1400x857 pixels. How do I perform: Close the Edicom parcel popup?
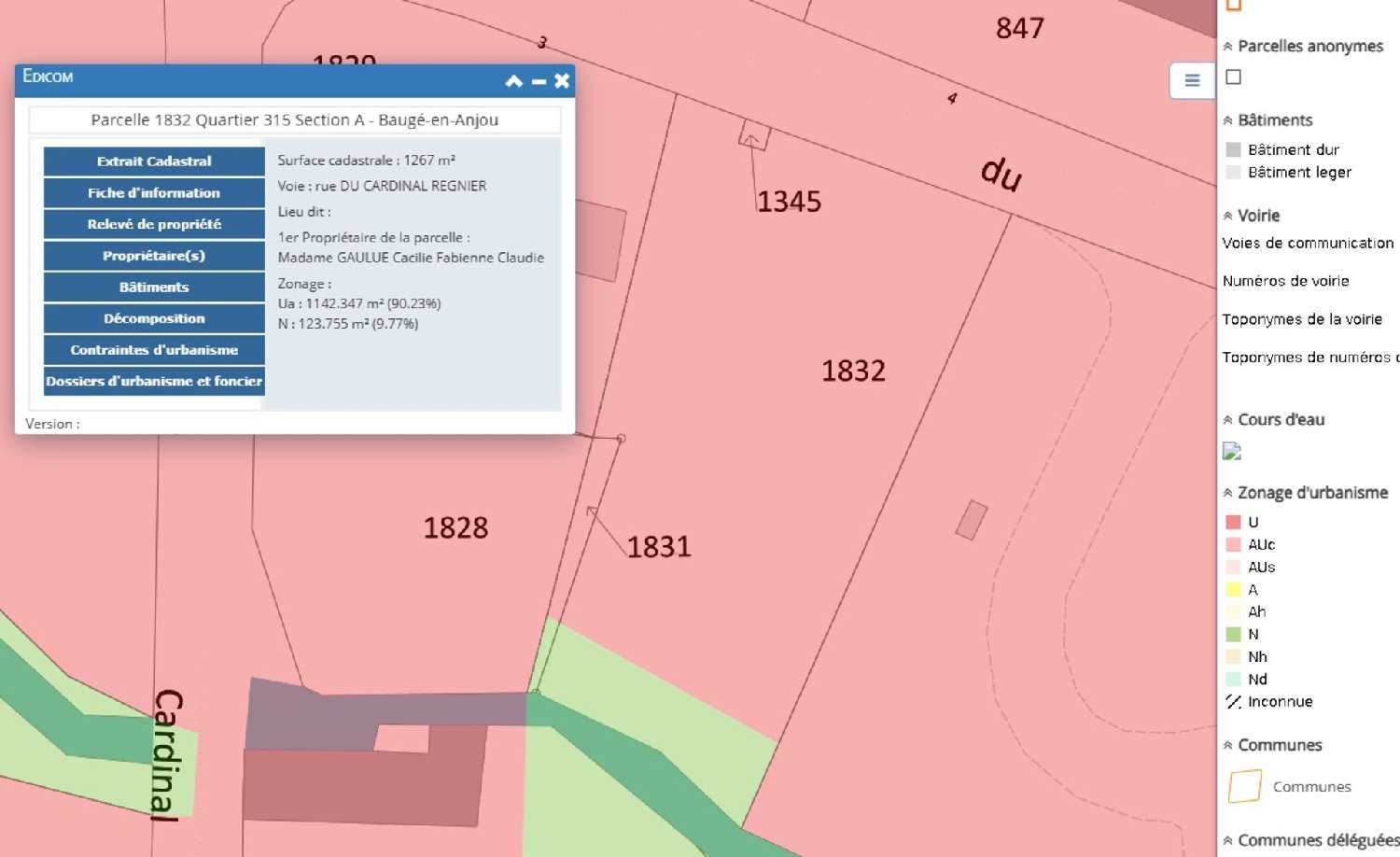tap(562, 81)
